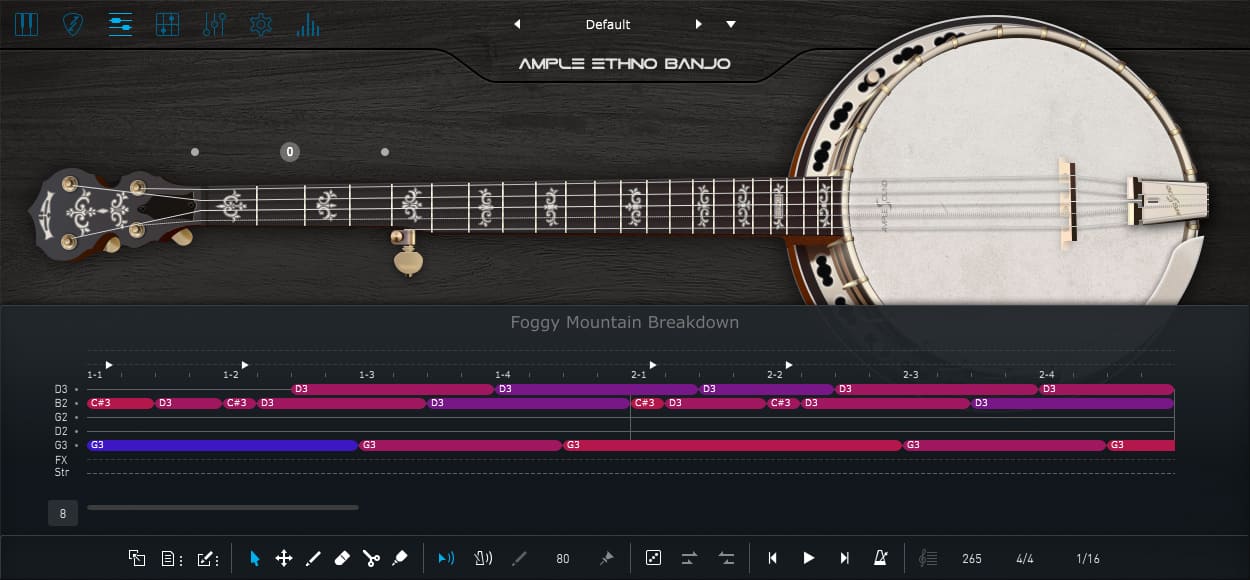Select the blue G3 note at riff start
1250x580 pixels.
tap(222, 445)
